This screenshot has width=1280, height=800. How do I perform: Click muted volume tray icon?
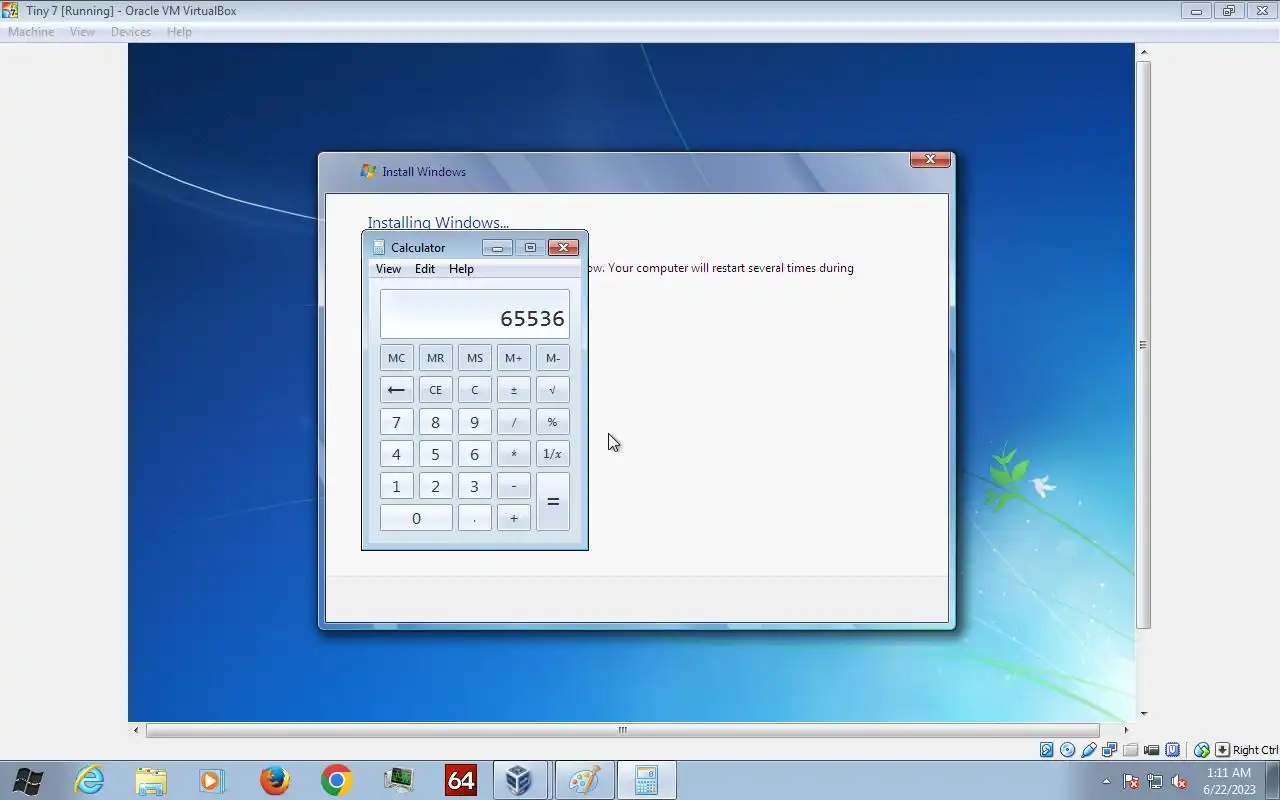click(1180, 781)
